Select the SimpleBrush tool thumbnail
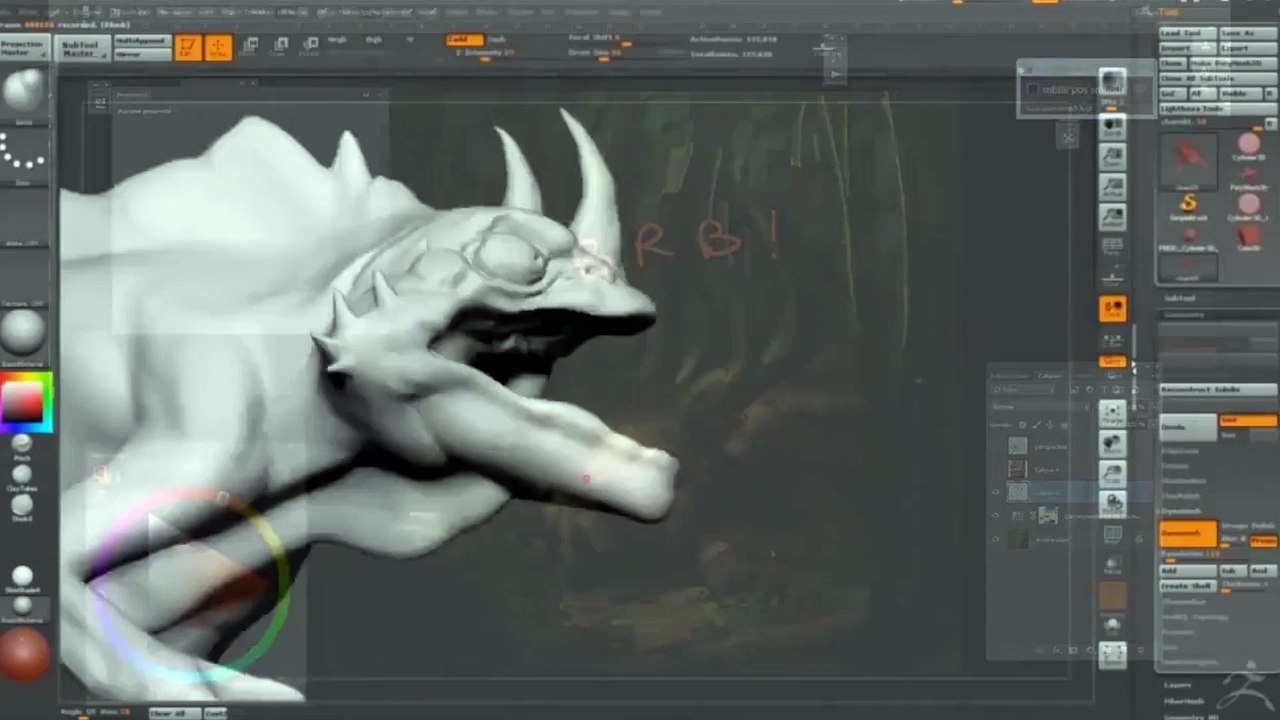The image size is (1280, 720). [1187, 206]
